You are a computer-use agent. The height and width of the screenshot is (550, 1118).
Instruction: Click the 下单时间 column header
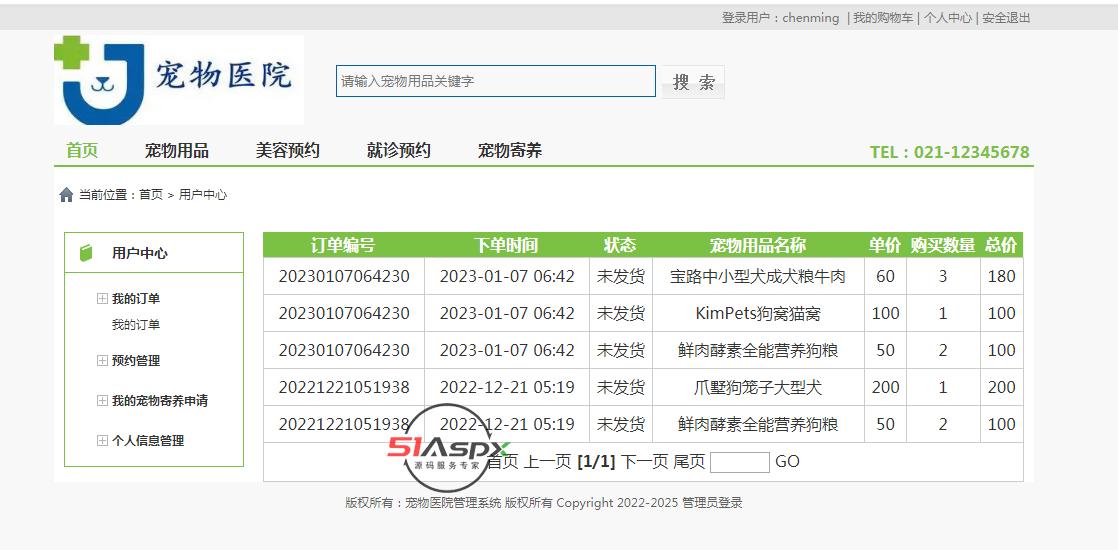pyautogui.click(x=506, y=245)
